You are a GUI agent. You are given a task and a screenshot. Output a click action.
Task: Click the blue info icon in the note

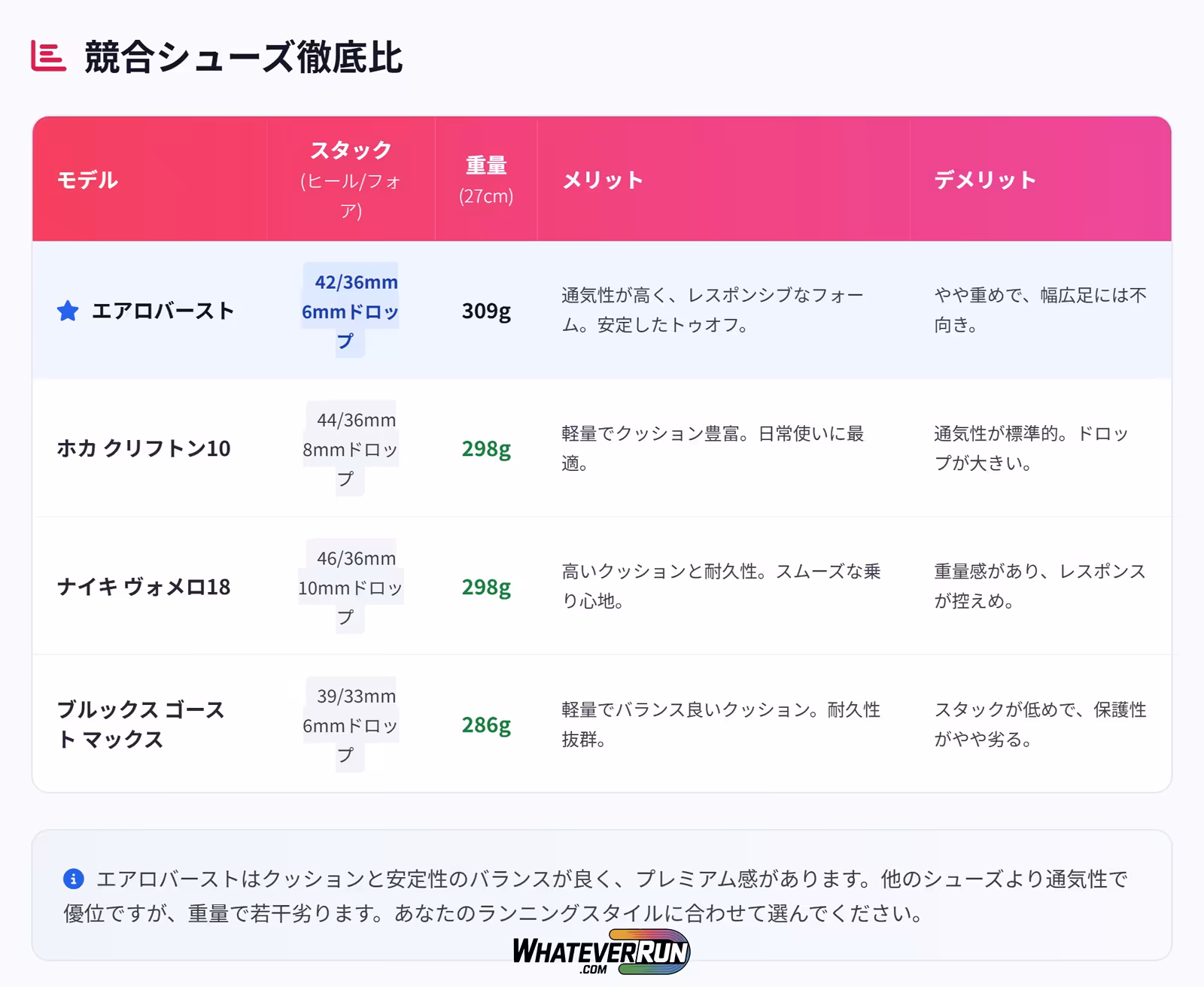[x=73, y=879]
